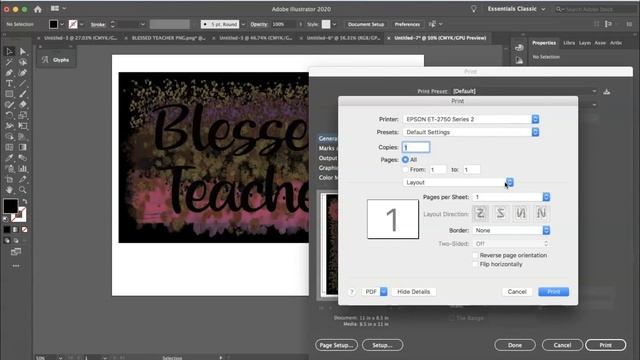This screenshot has height=360, width=640.
Task: Select Output in Adobe print options list
Action: tap(328, 158)
